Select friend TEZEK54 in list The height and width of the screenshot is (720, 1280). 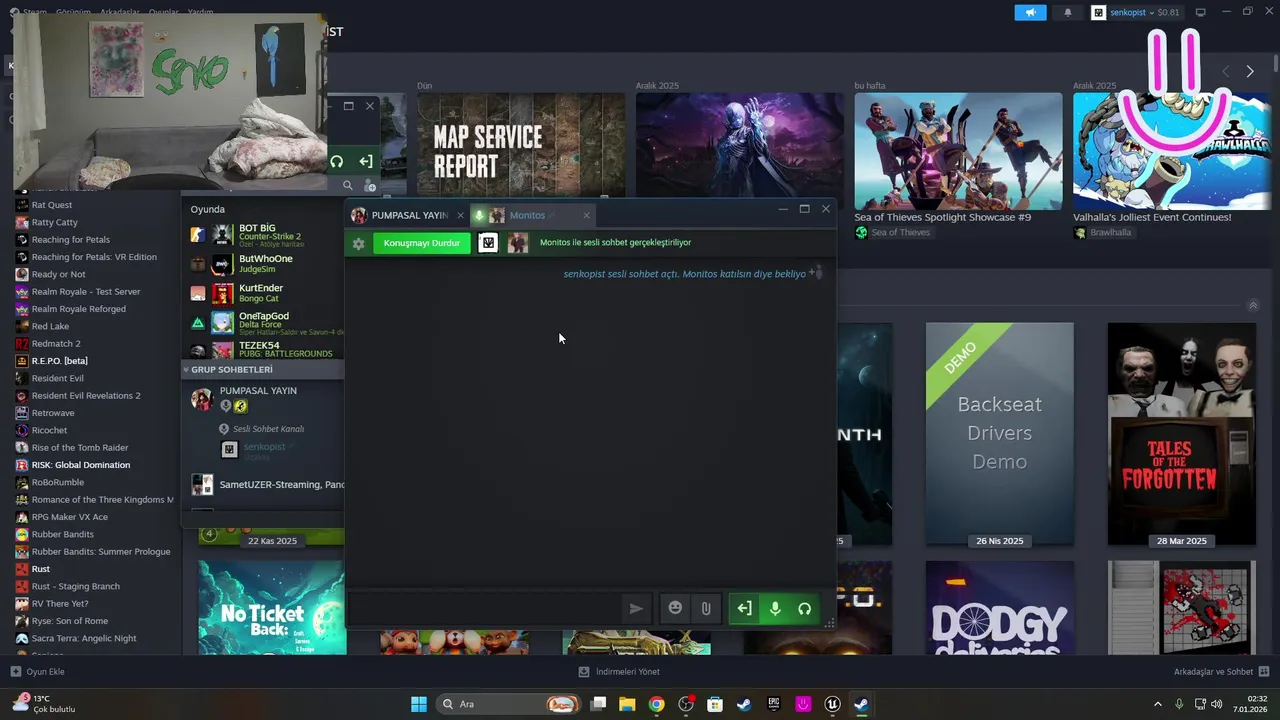(266, 350)
